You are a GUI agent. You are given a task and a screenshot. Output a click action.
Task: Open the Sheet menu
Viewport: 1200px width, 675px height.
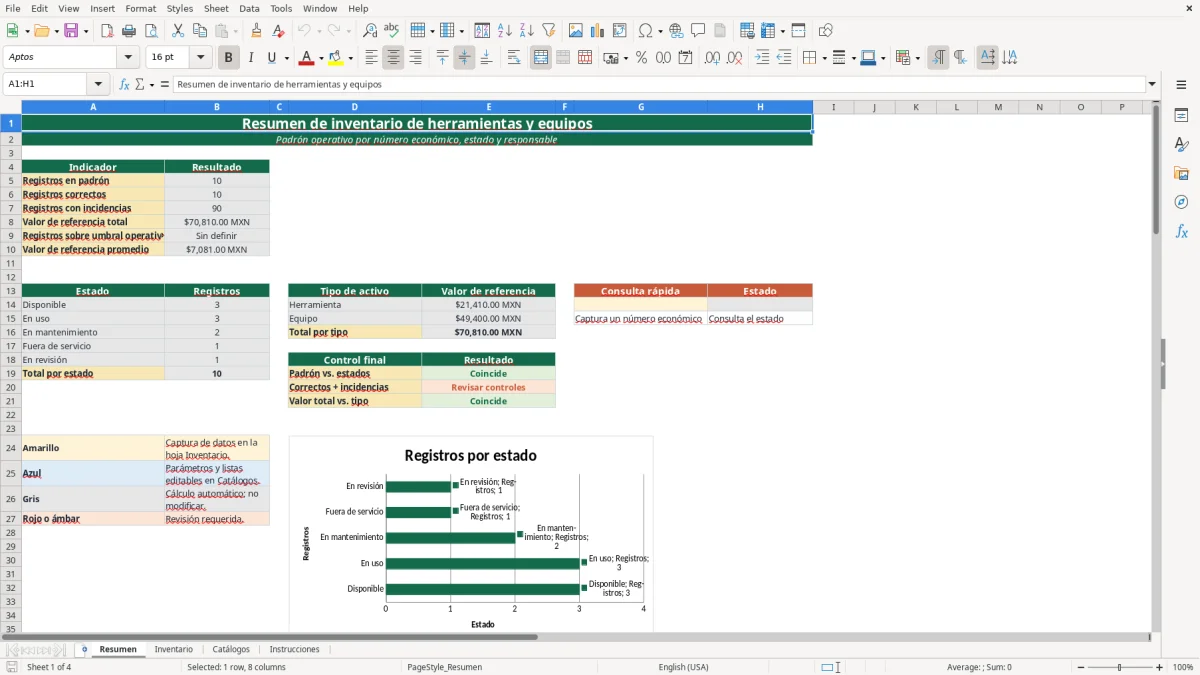[x=216, y=8]
